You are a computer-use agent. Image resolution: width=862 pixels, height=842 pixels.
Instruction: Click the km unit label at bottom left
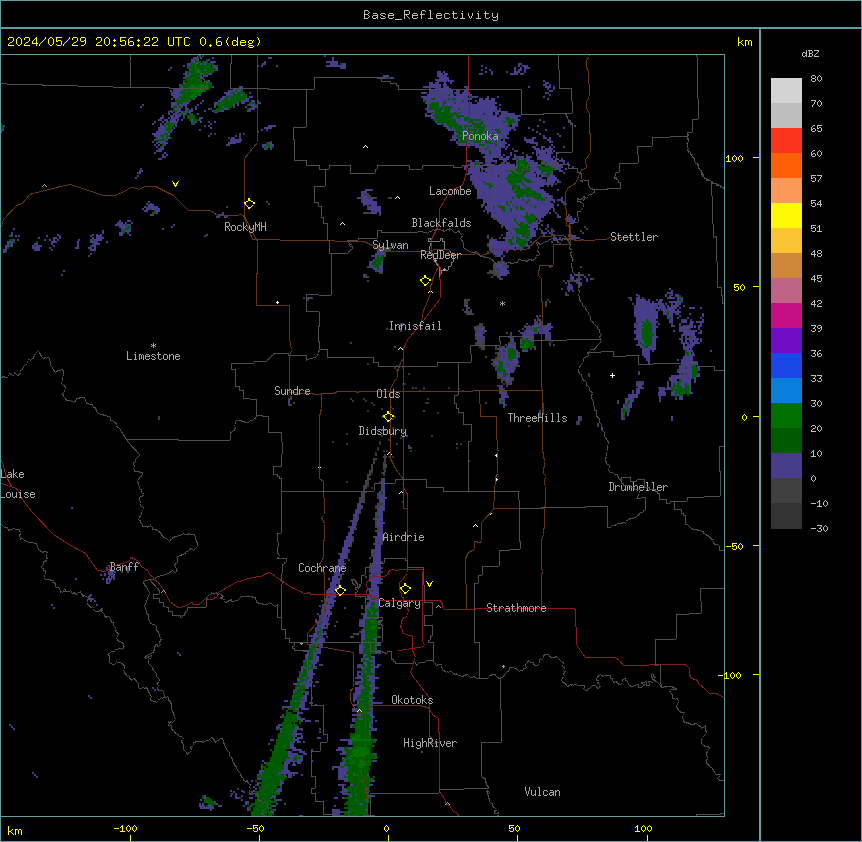(15, 830)
